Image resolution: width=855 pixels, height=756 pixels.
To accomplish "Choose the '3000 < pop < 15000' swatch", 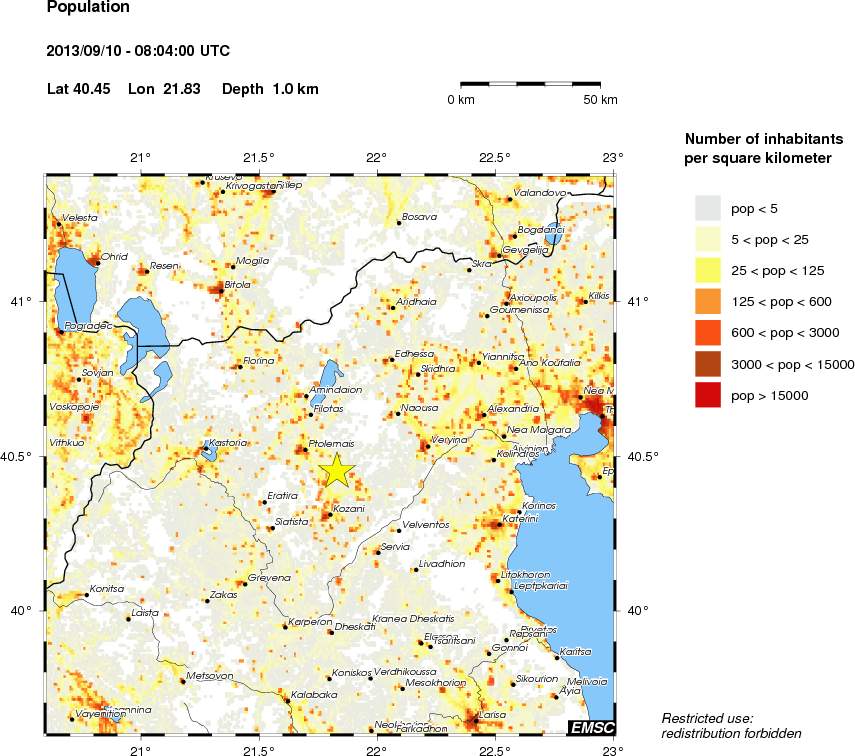I will pyautogui.click(x=708, y=364).
